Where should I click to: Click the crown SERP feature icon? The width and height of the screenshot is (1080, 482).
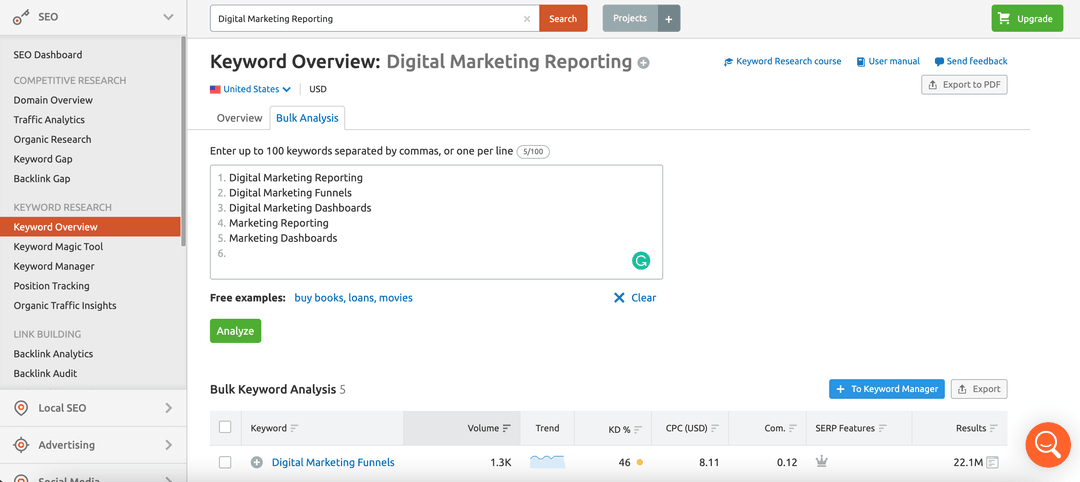point(821,462)
